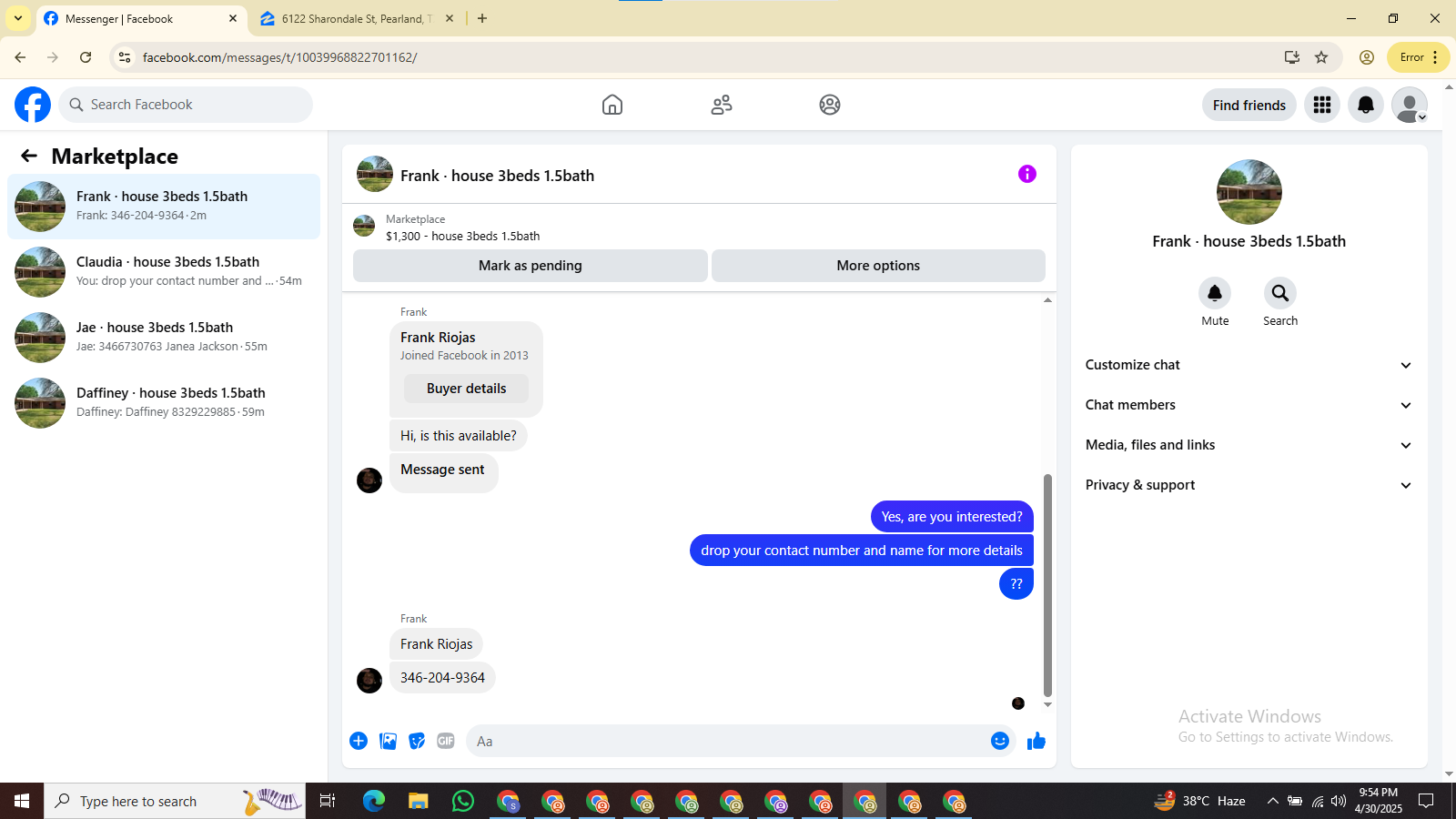Attach a photo using the image icon
This screenshot has width=1456, height=819.
coord(388,741)
